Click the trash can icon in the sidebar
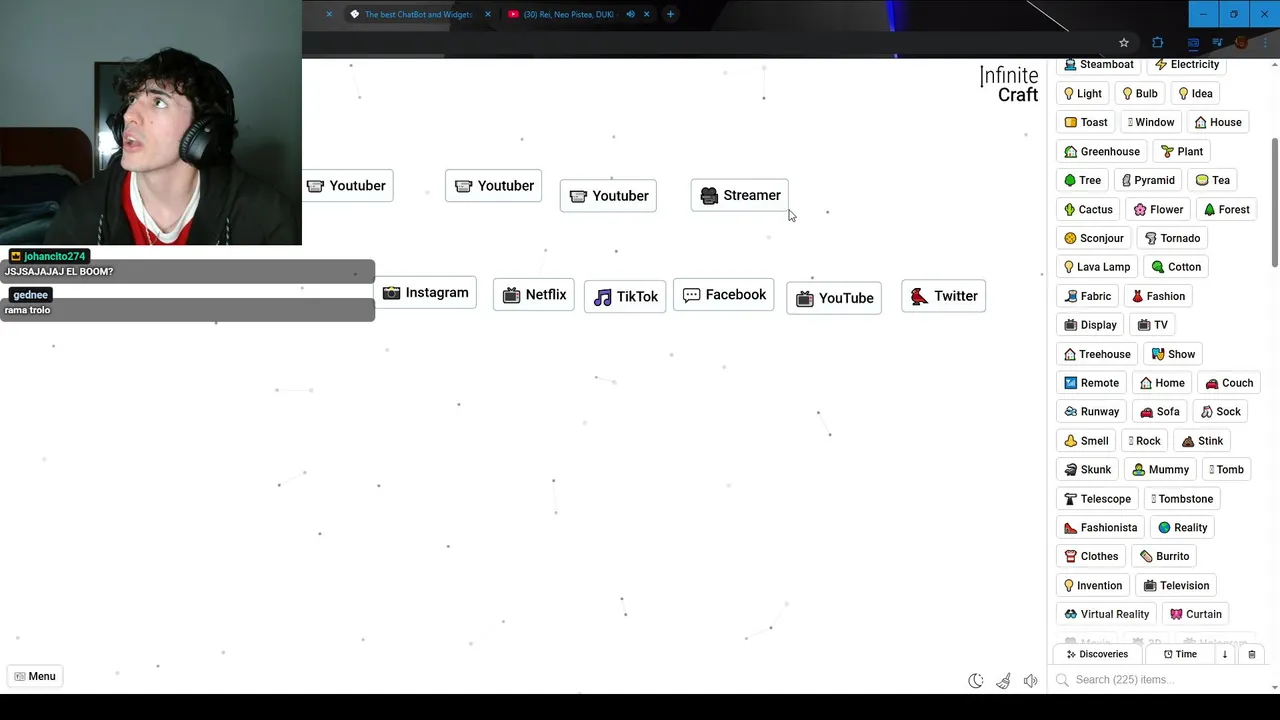The width and height of the screenshot is (1280, 720). (1251, 654)
